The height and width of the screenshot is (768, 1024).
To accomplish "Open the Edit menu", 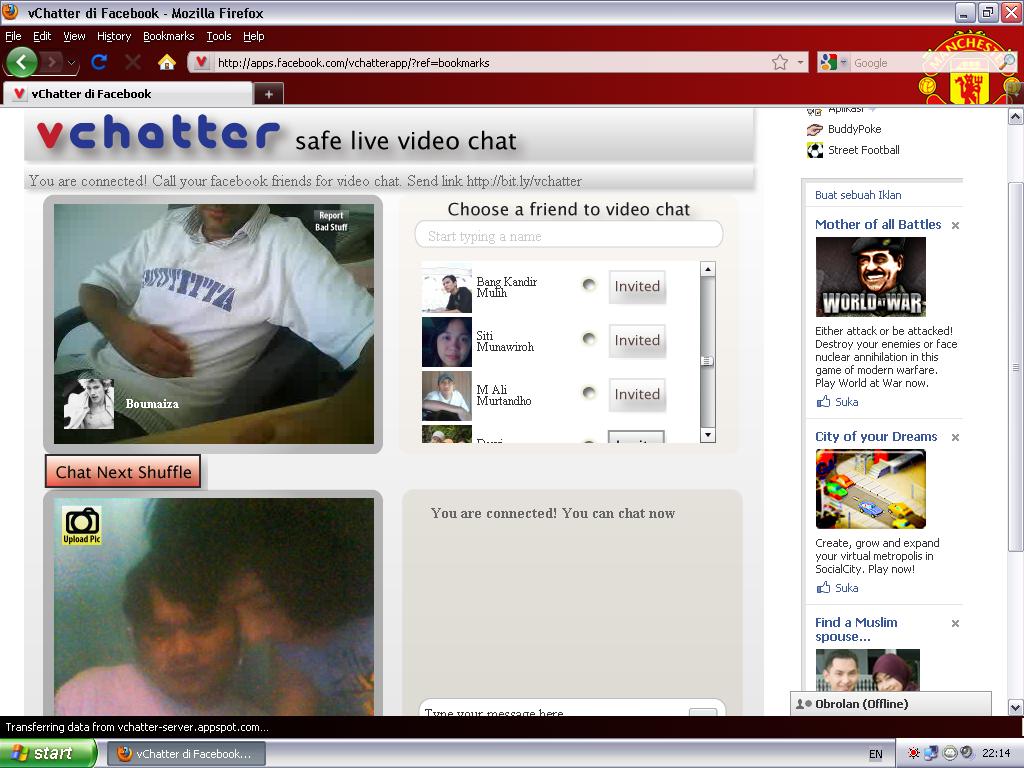I will [x=42, y=37].
